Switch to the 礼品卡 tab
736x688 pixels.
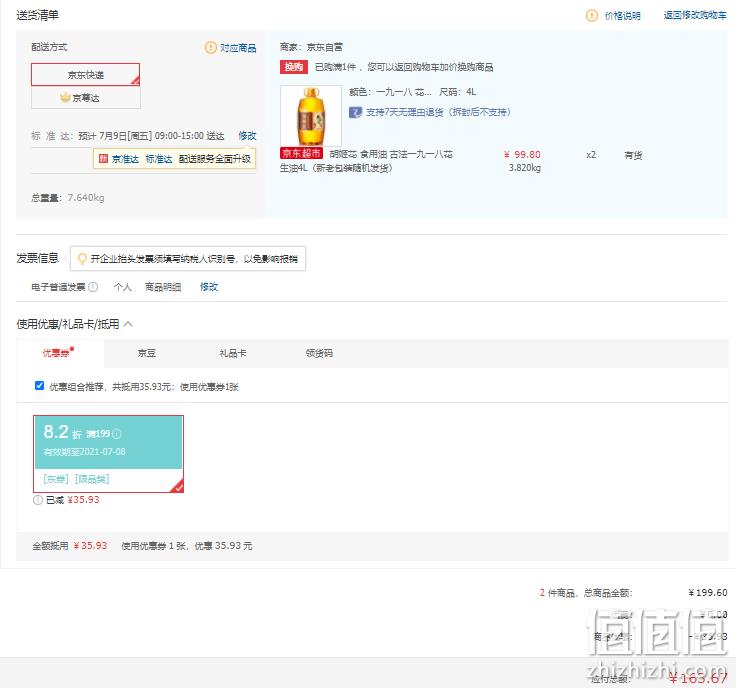[232, 353]
